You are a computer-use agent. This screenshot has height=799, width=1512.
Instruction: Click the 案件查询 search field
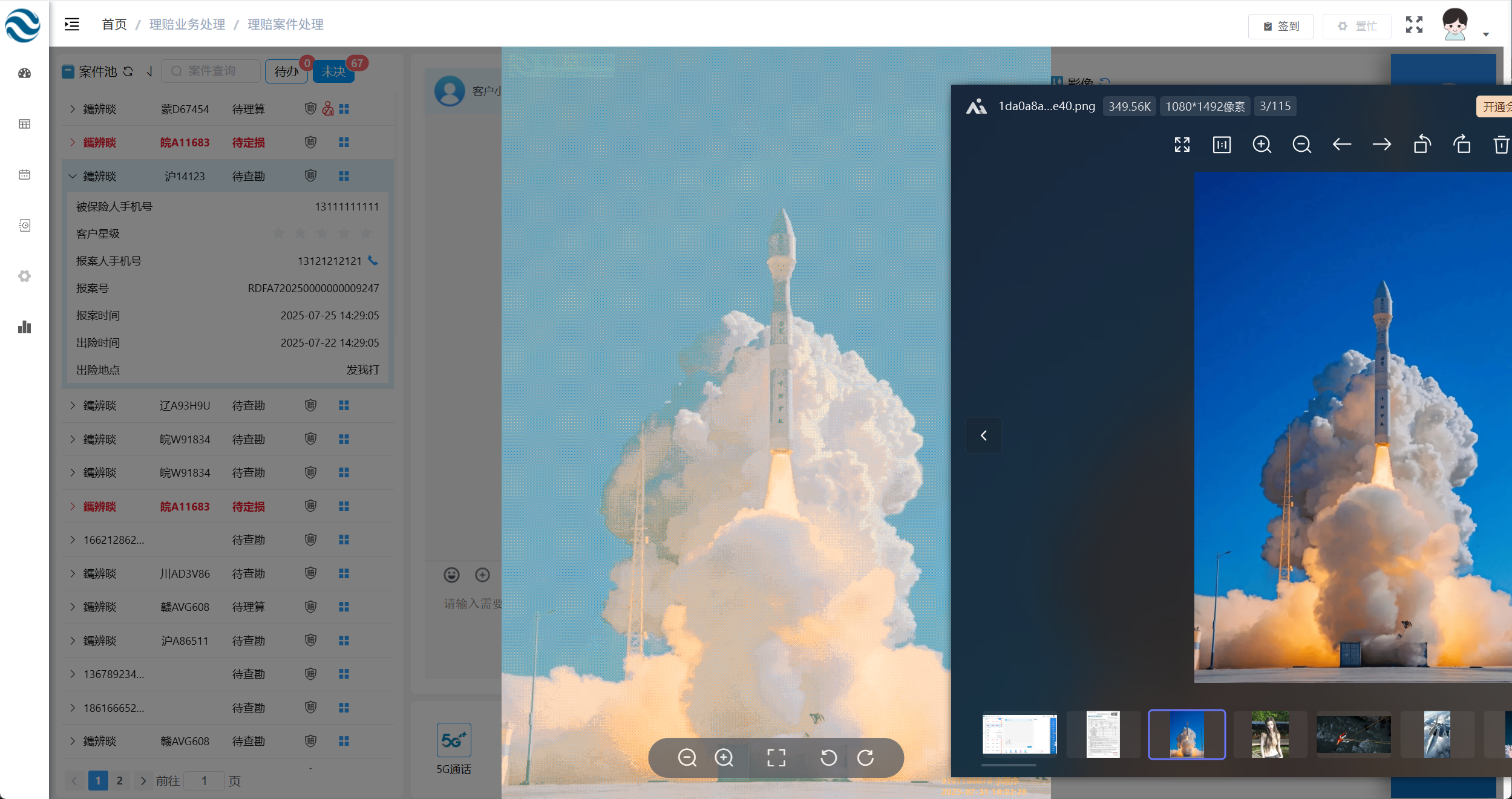tap(212, 71)
